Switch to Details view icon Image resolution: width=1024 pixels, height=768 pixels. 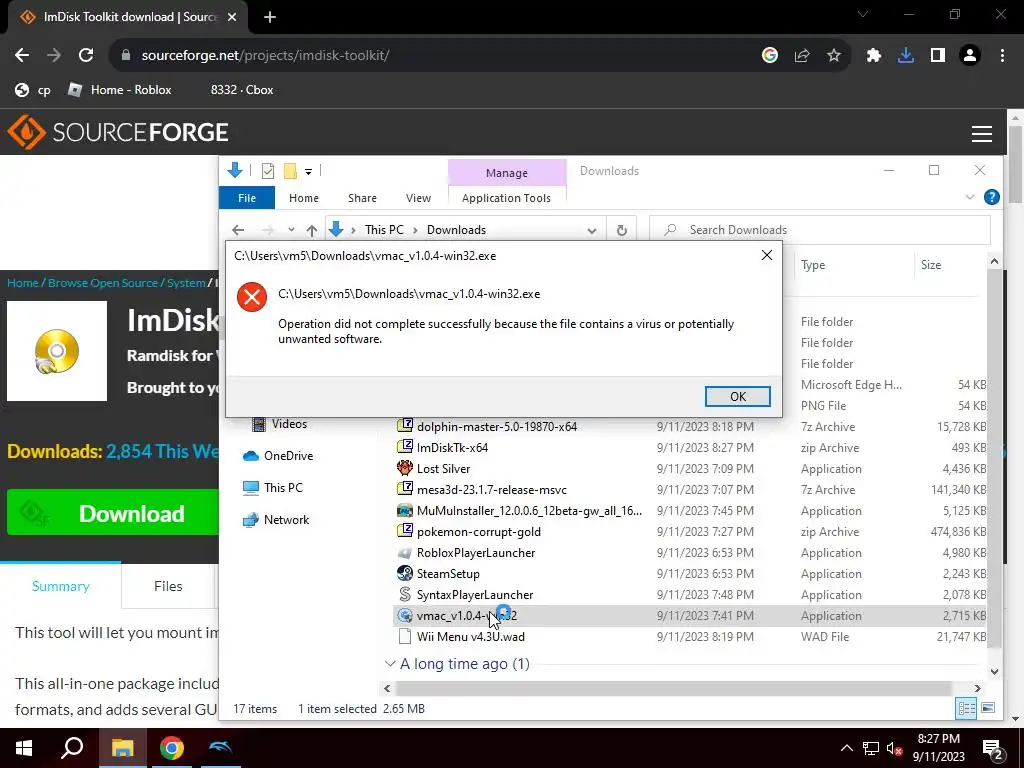[x=966, y=708]
